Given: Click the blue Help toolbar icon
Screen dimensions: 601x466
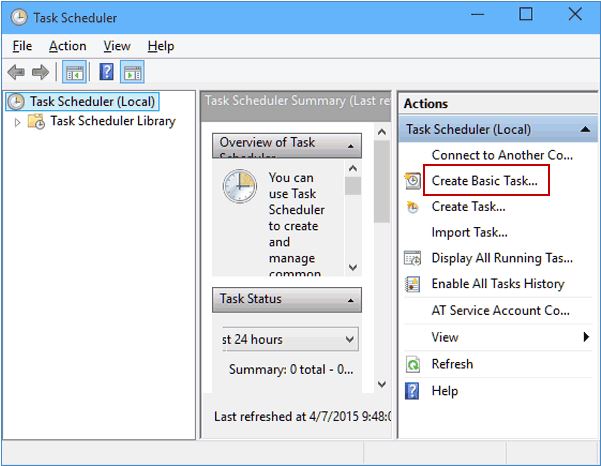Looking at the screenshot, I should (x=106, y=72).
